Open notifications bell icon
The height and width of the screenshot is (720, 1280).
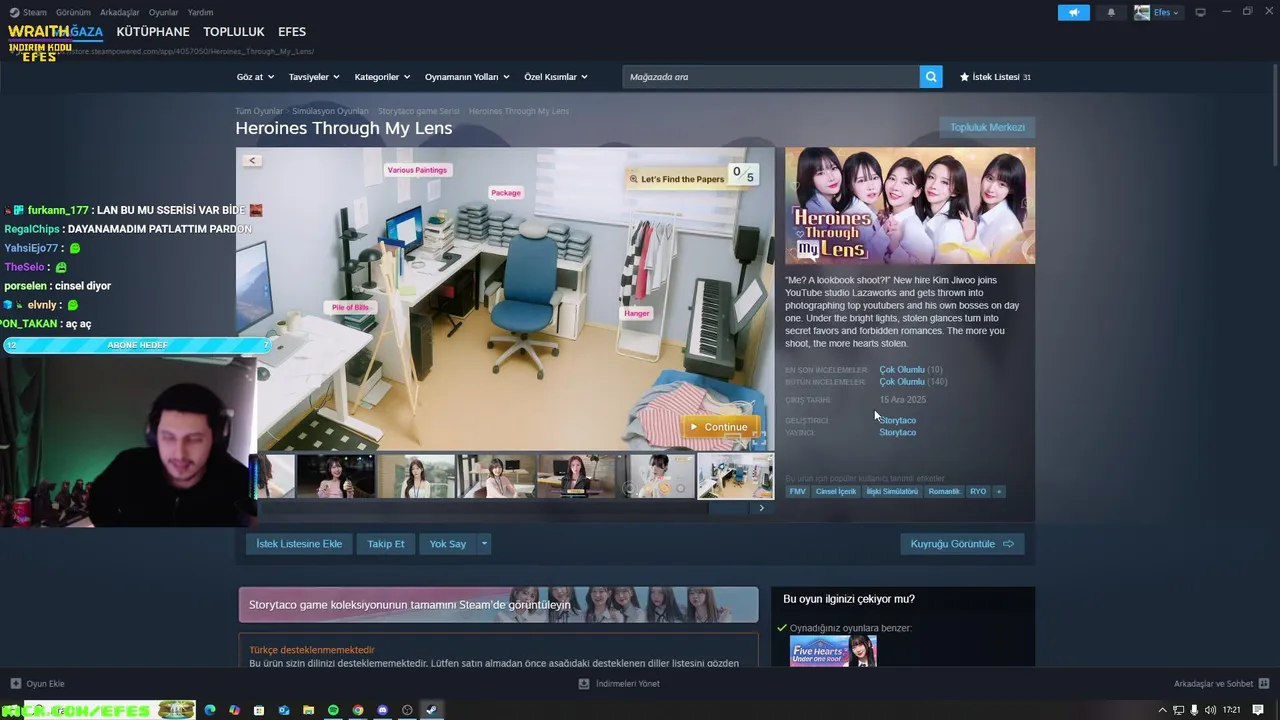point(1111,12)
